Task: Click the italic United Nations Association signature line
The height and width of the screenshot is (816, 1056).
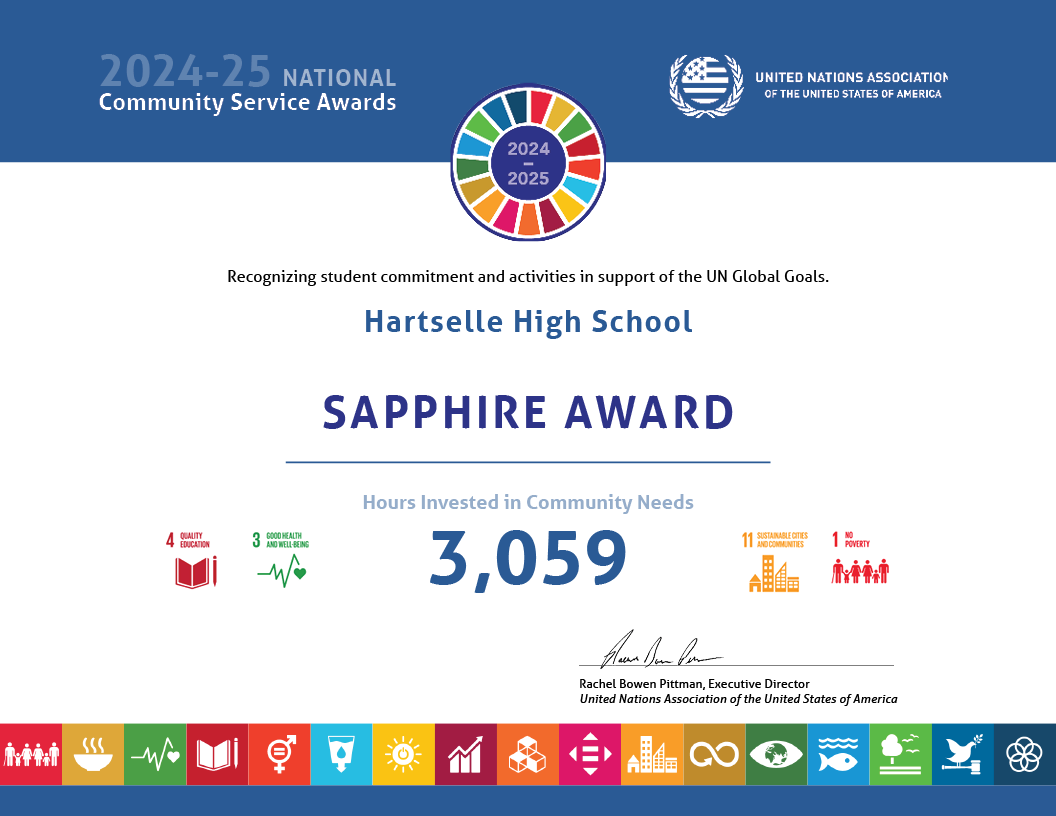Action: pyautogui.click(x=738, y=699)
